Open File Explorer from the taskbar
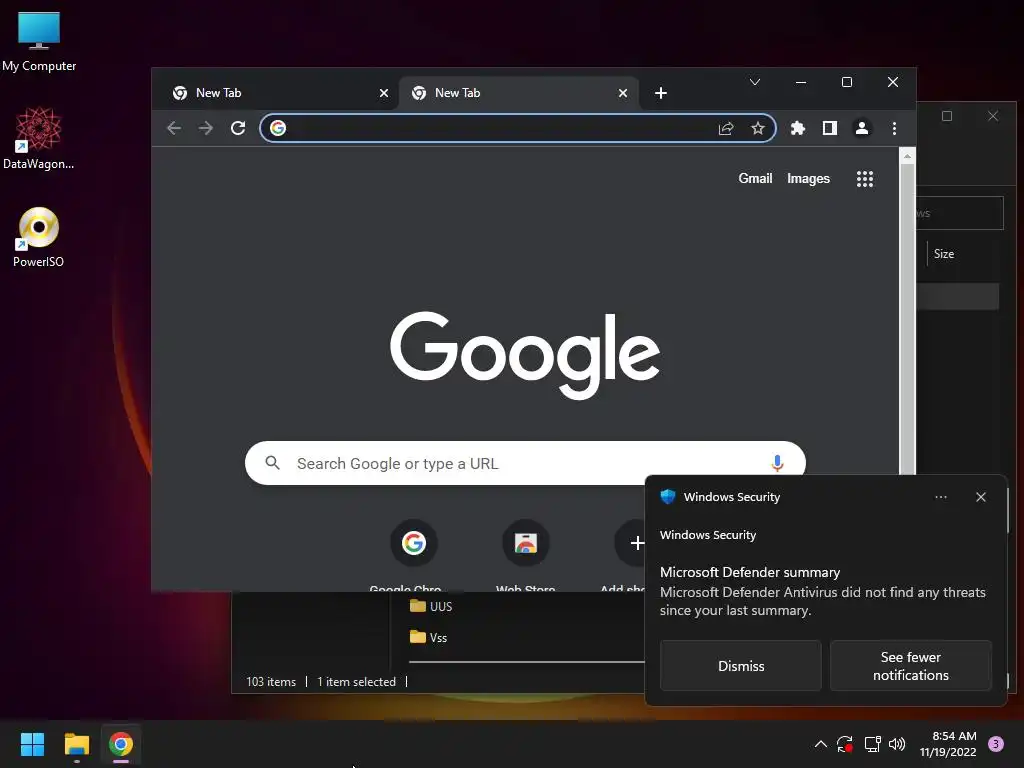 coord(76,744)
